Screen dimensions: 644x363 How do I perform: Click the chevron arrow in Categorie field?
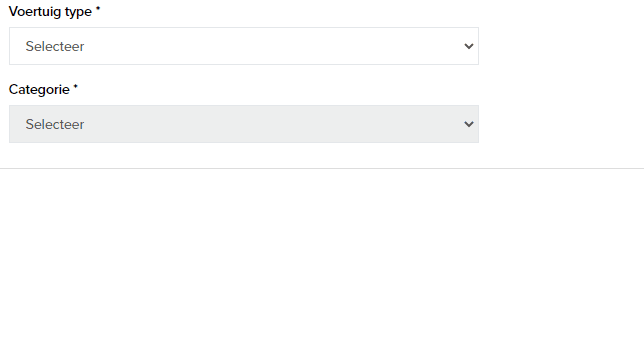[x=469, y=124]
